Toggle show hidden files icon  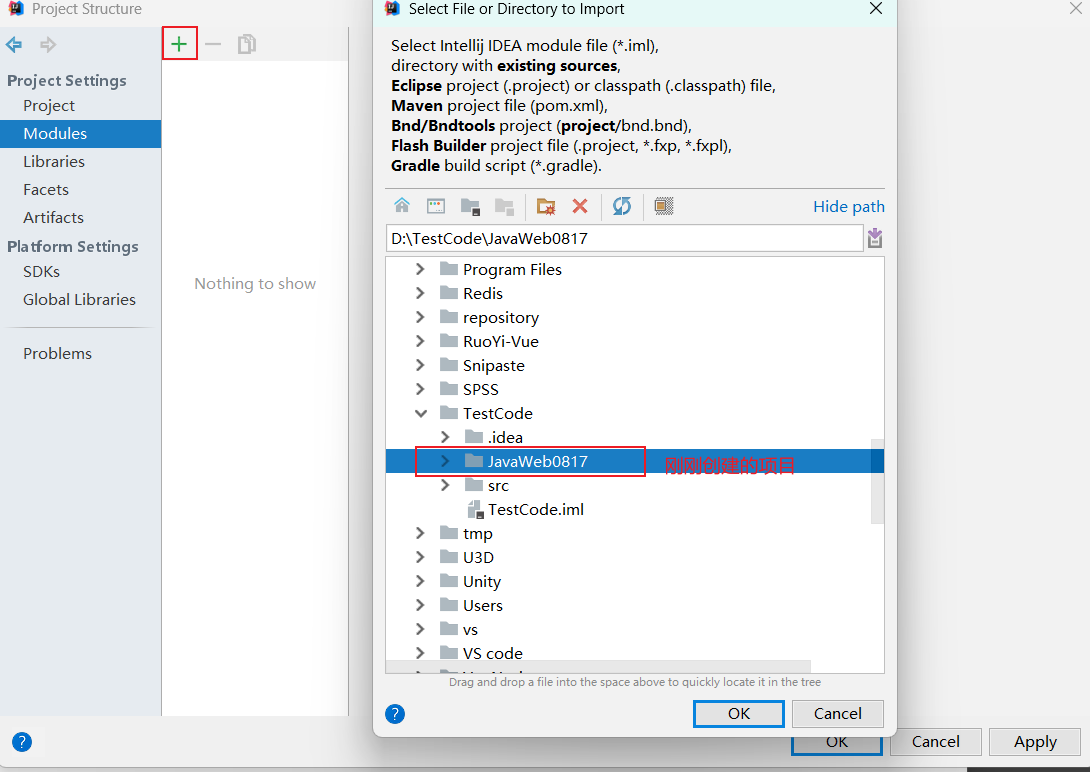tap(664, 206)
